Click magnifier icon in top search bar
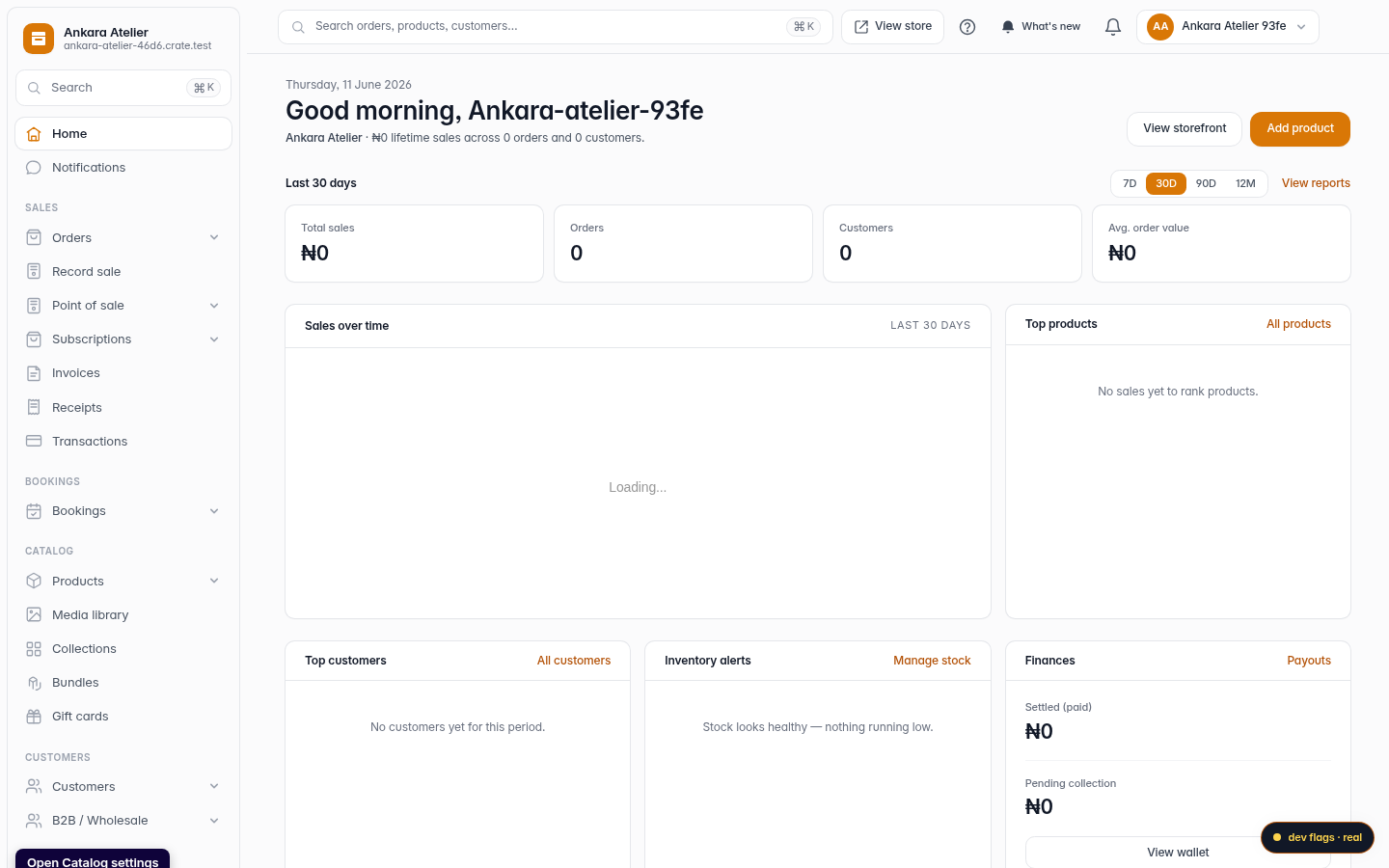Viewport: 1389px width, 868px height. point(298,27)
